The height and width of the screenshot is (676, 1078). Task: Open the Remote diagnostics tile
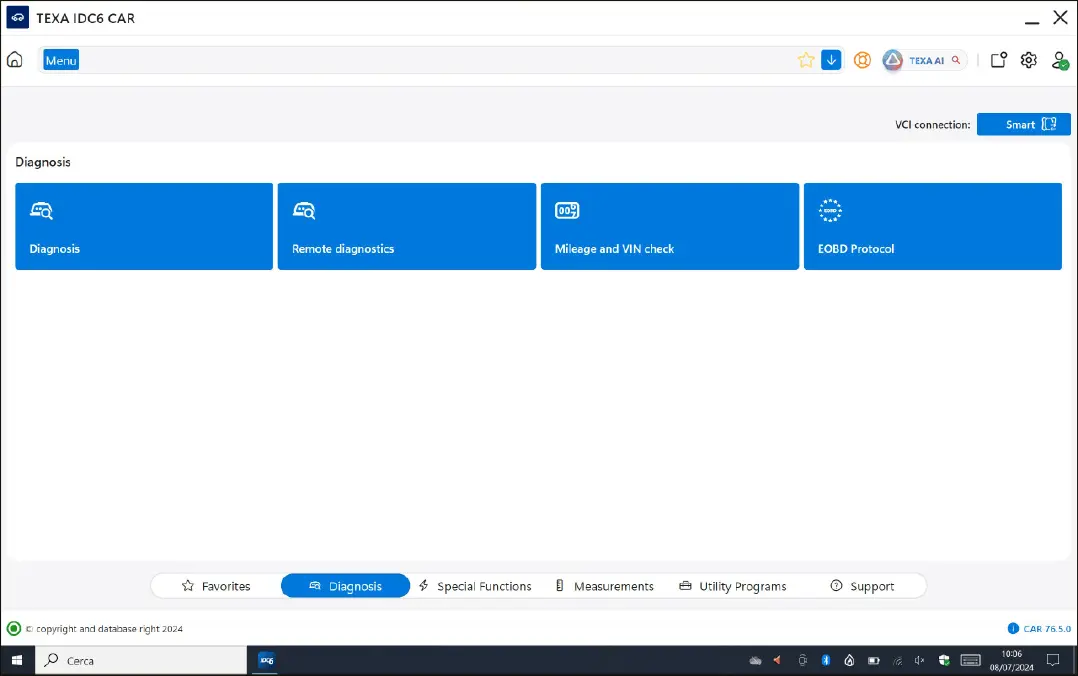point(407,226)
